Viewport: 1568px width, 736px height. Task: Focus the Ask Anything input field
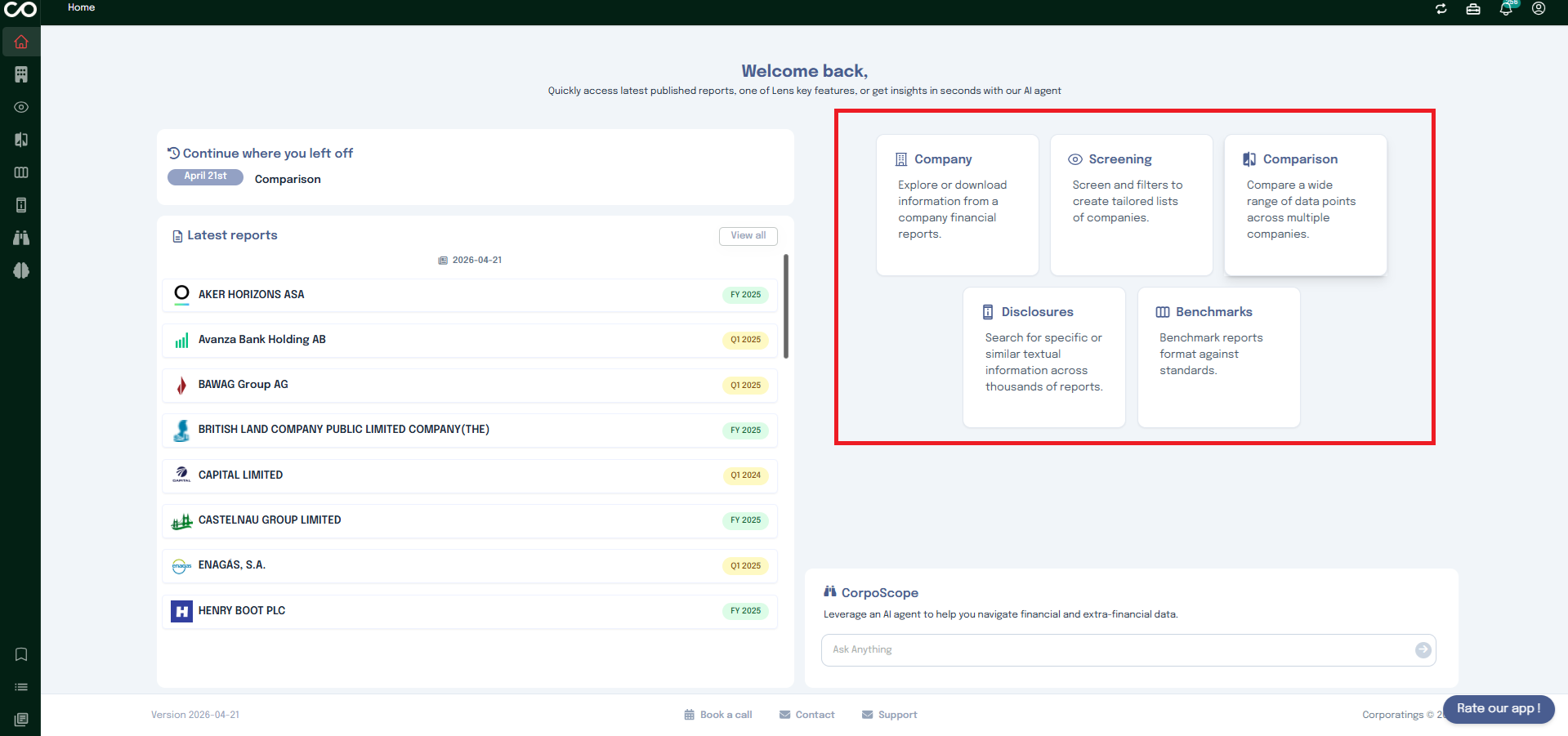click(1128, 650)
